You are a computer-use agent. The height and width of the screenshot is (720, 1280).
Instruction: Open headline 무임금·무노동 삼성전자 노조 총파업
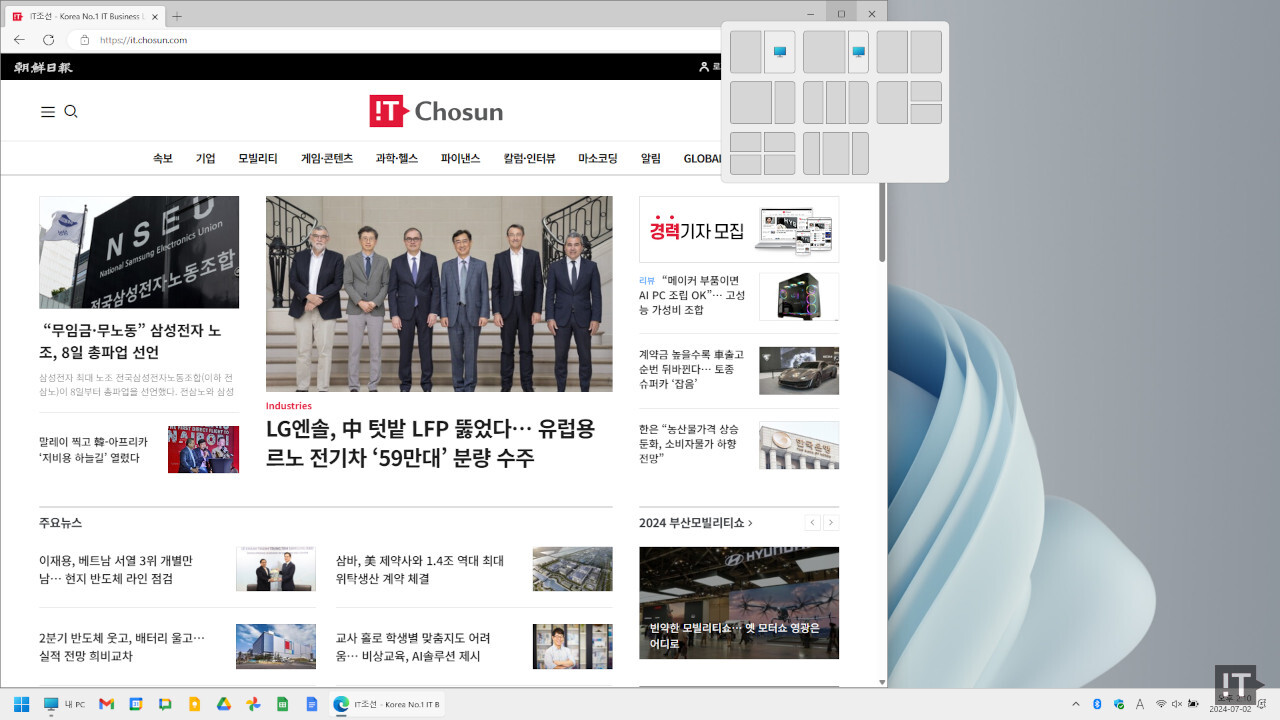coord(131,341)
